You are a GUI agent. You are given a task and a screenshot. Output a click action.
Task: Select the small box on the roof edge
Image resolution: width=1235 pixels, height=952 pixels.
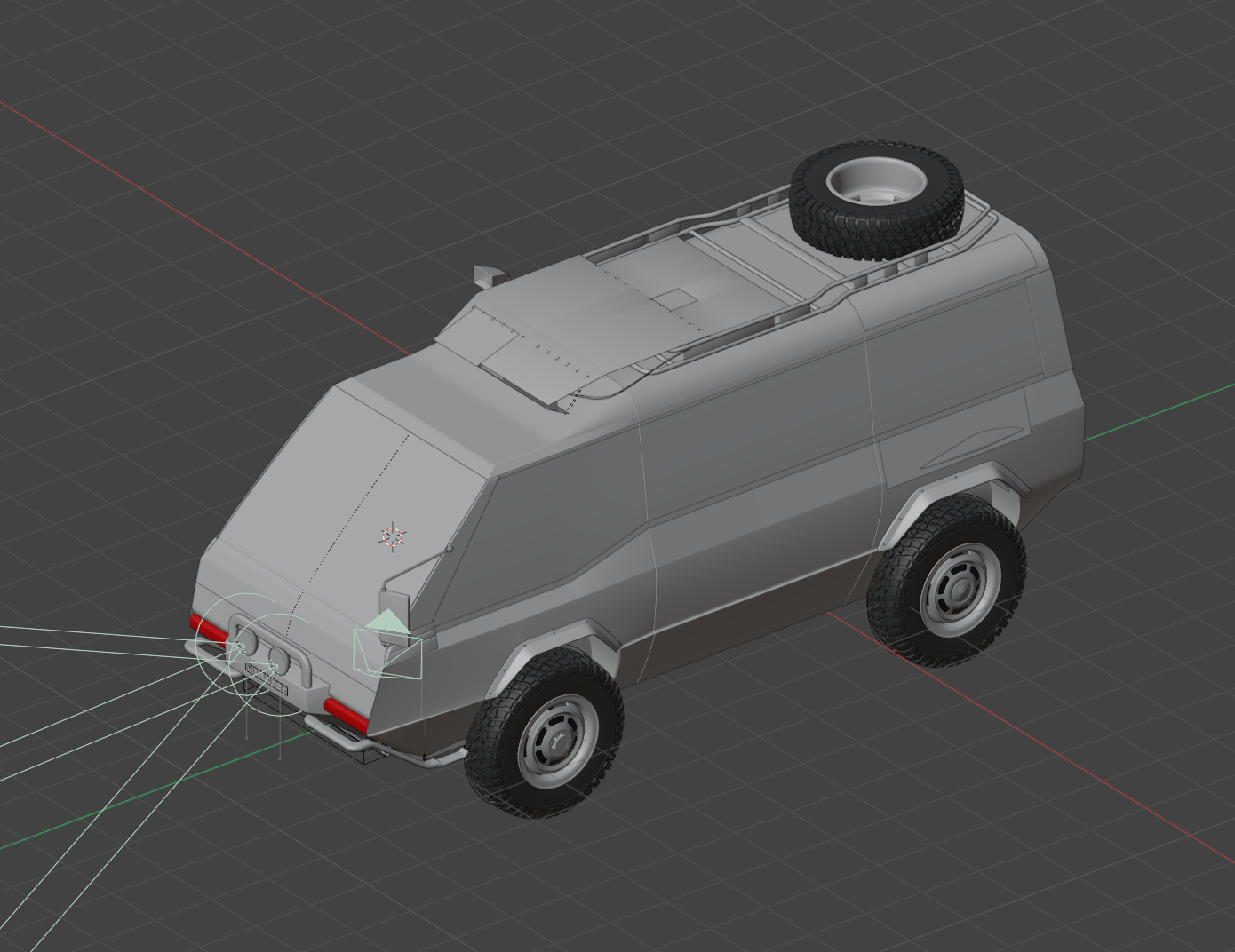(490, 275)
